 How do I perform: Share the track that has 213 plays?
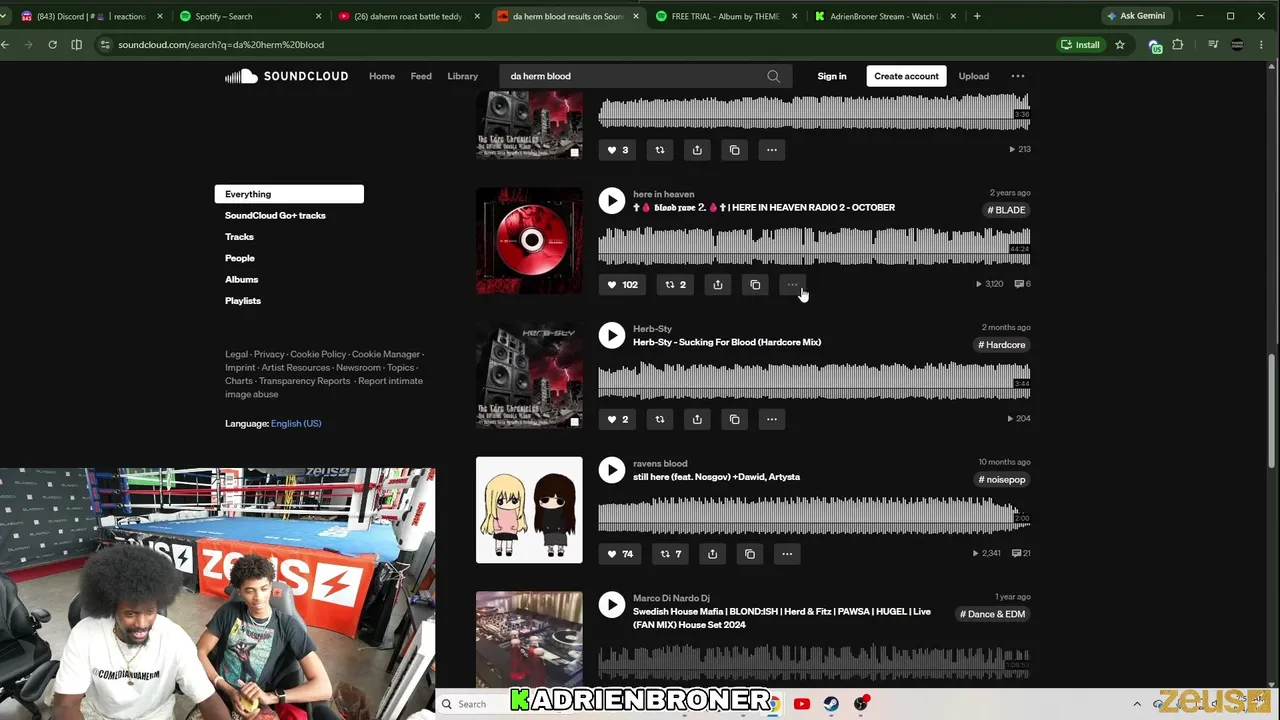tap(697, 150)
